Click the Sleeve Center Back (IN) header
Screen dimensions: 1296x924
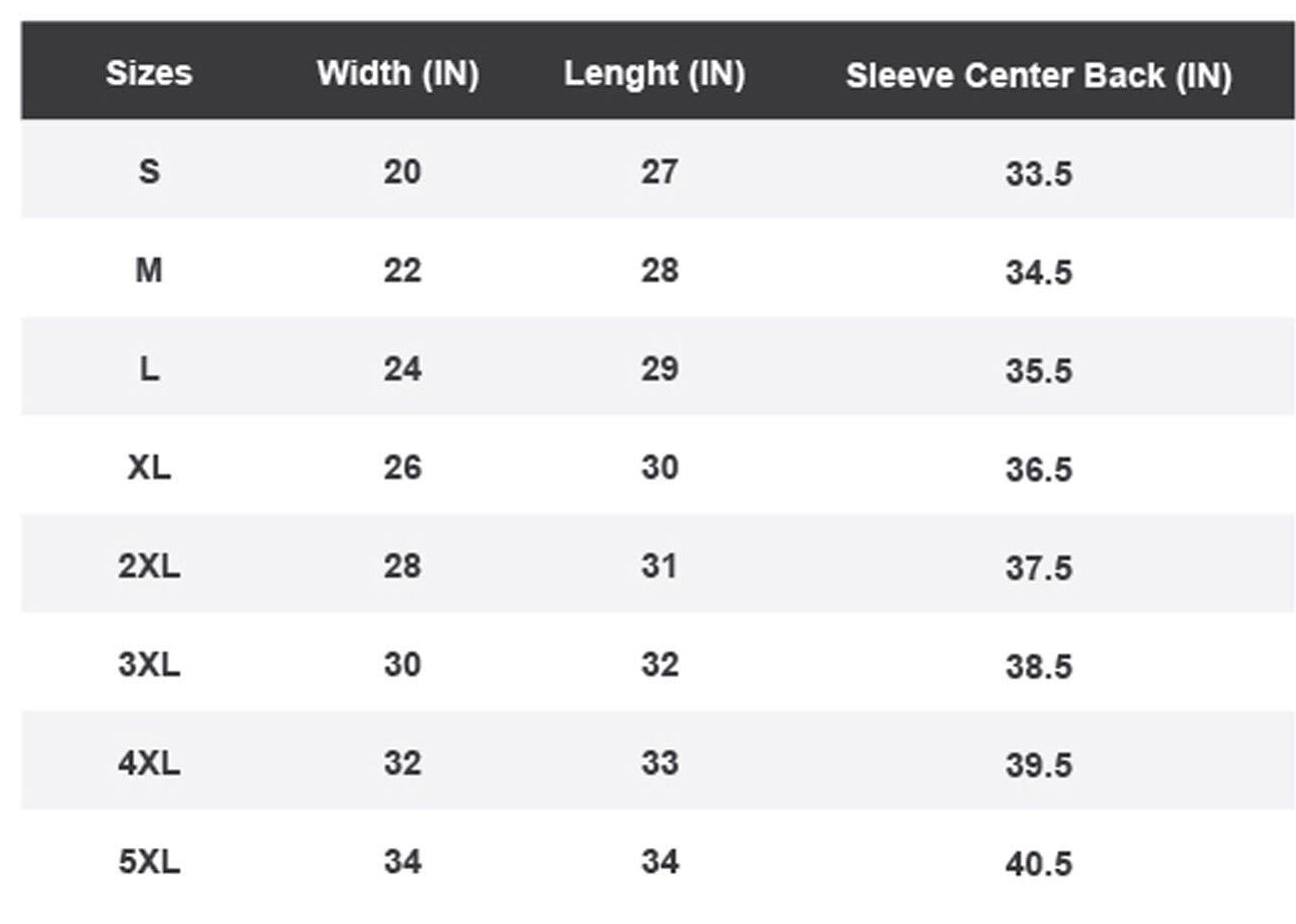tap(1038, 76)
